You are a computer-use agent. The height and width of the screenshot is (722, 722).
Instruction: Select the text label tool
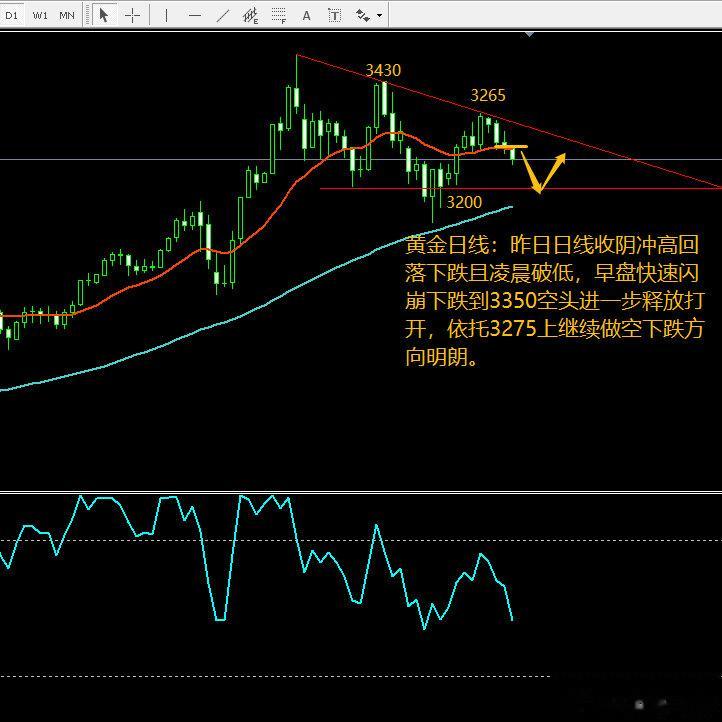(x=334, y=16)
